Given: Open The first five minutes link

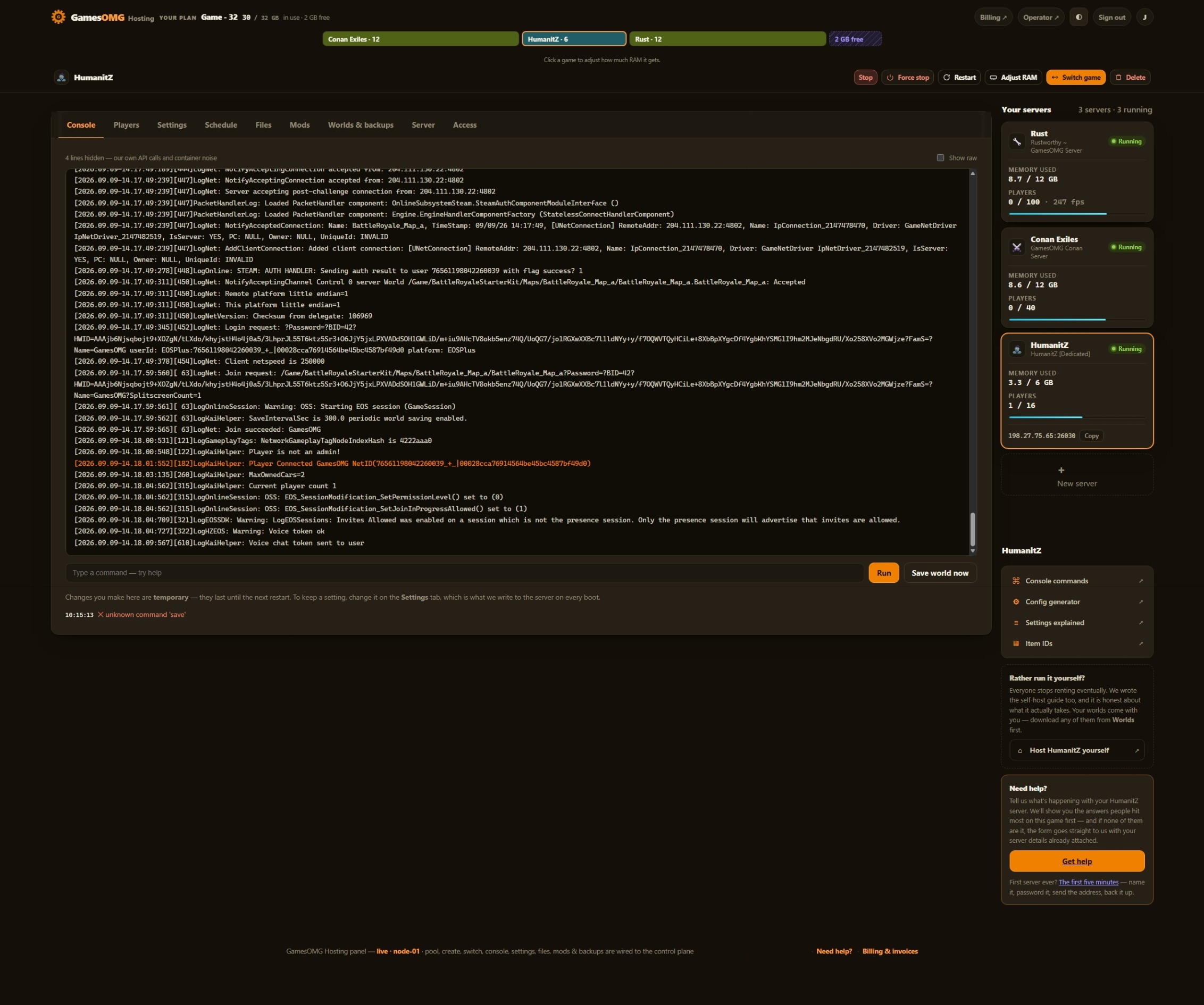Looking at the screenshot, I should [1088, 882].
